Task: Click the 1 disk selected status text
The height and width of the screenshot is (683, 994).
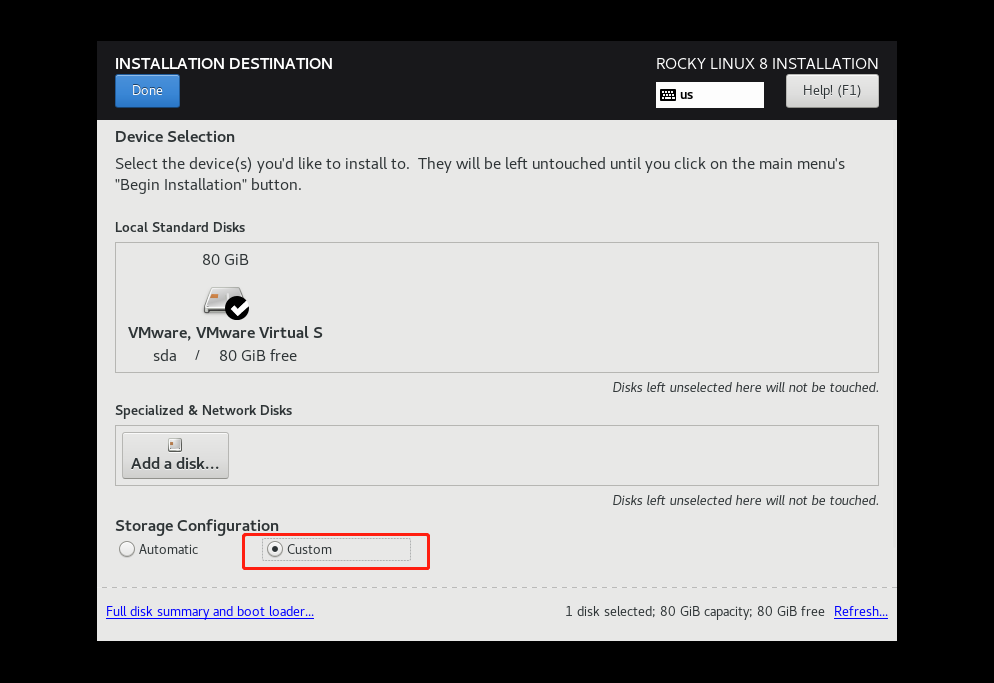Action: pos(695,611)
